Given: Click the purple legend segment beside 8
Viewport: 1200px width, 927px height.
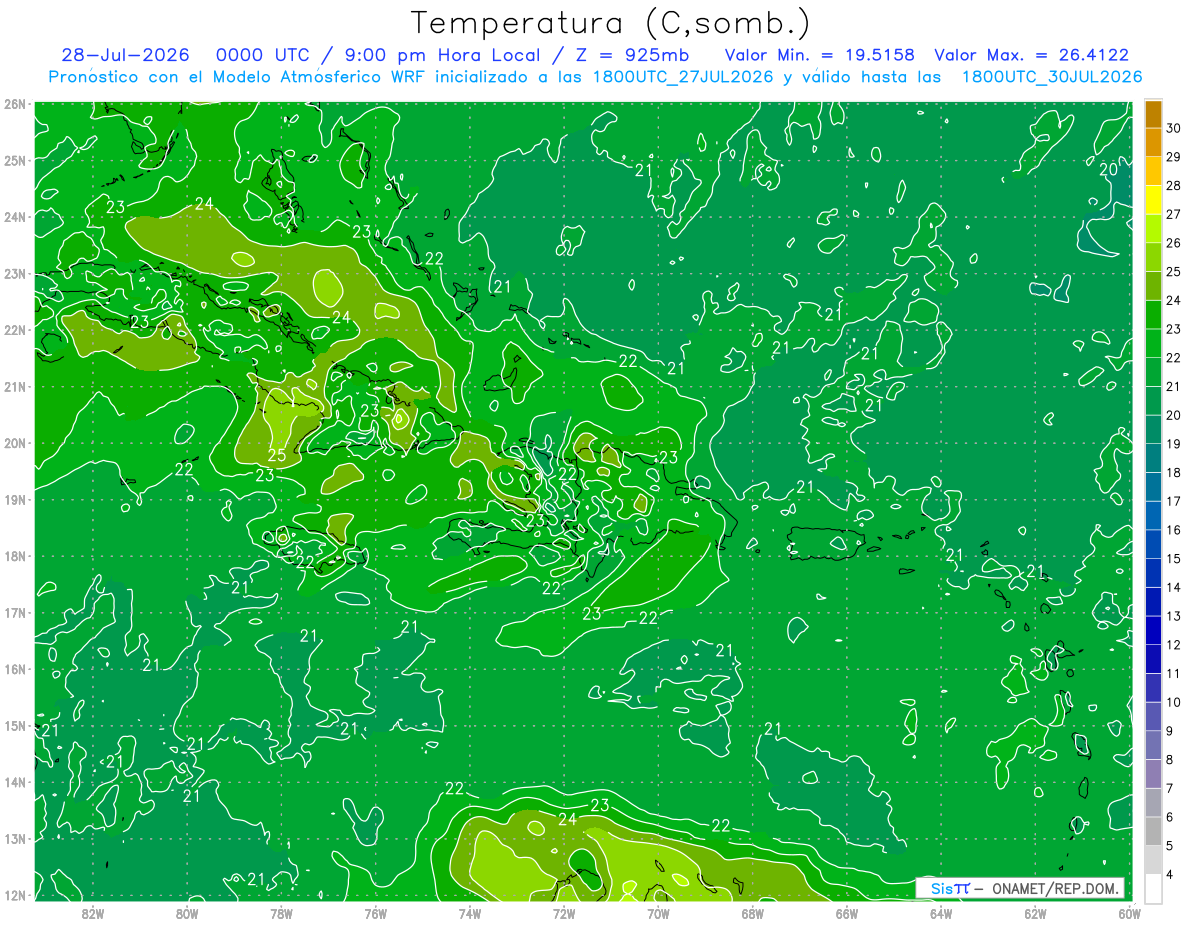Looking at the screenshot, I should click(1153, 773).
